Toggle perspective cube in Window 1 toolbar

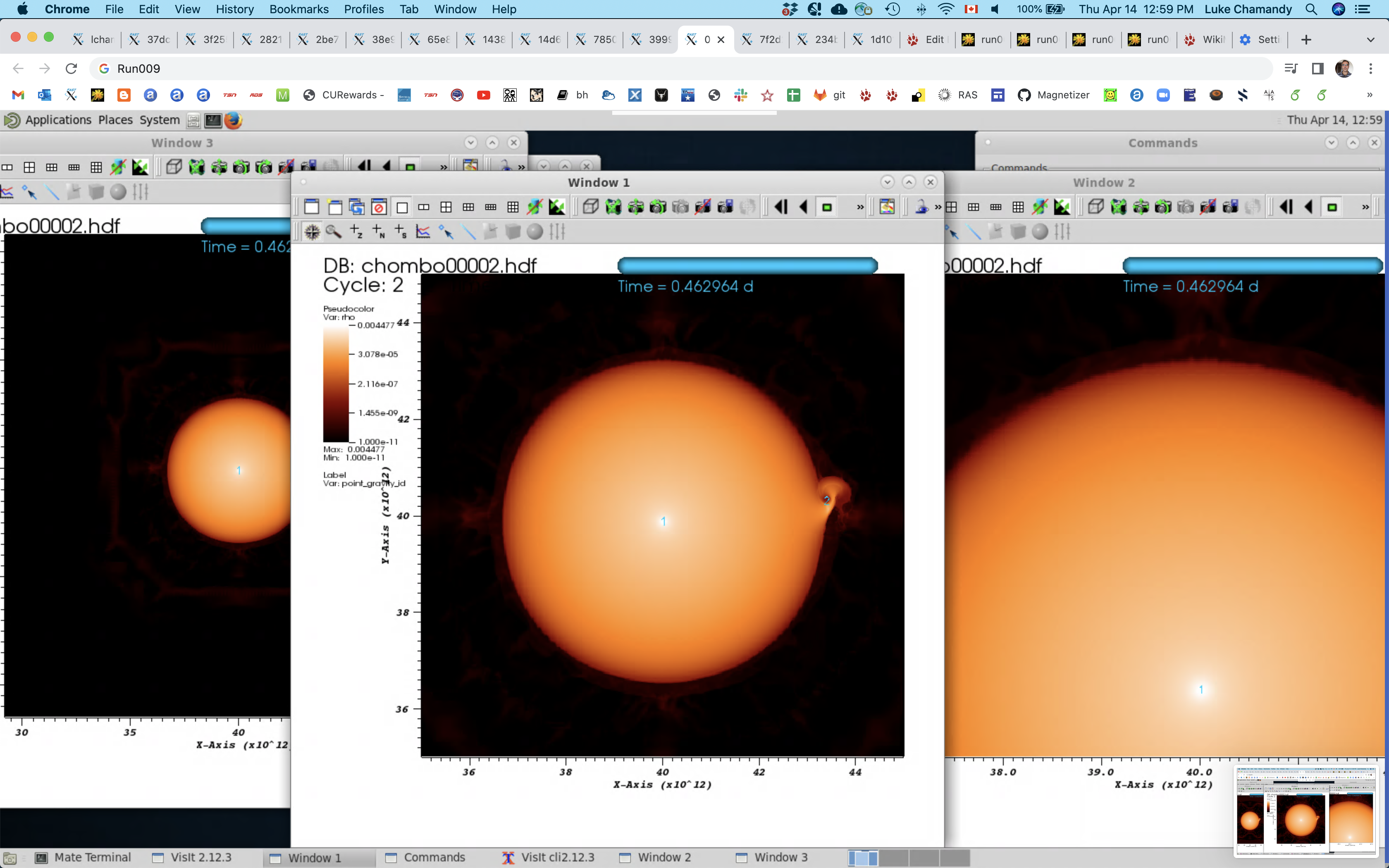coord(591,207)
